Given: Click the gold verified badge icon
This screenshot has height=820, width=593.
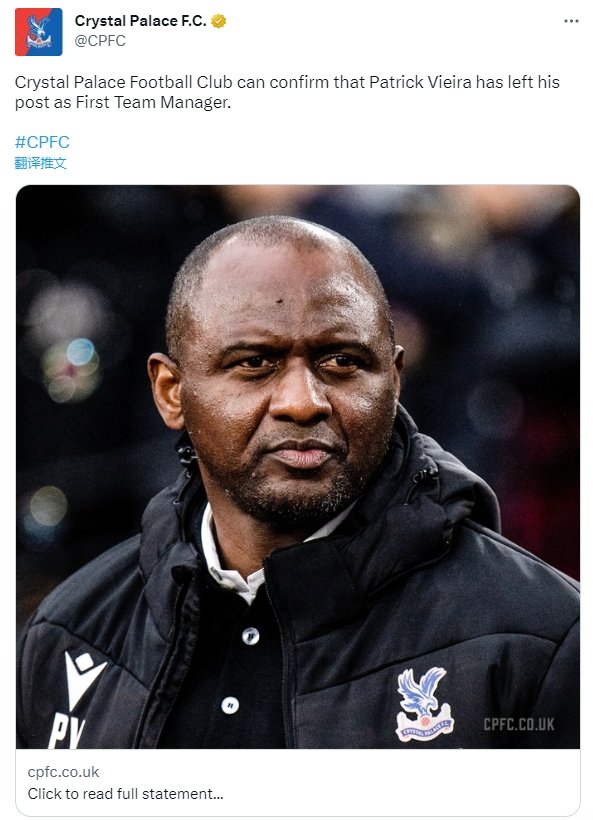Looking at the screenshot, I should (219, 21).
